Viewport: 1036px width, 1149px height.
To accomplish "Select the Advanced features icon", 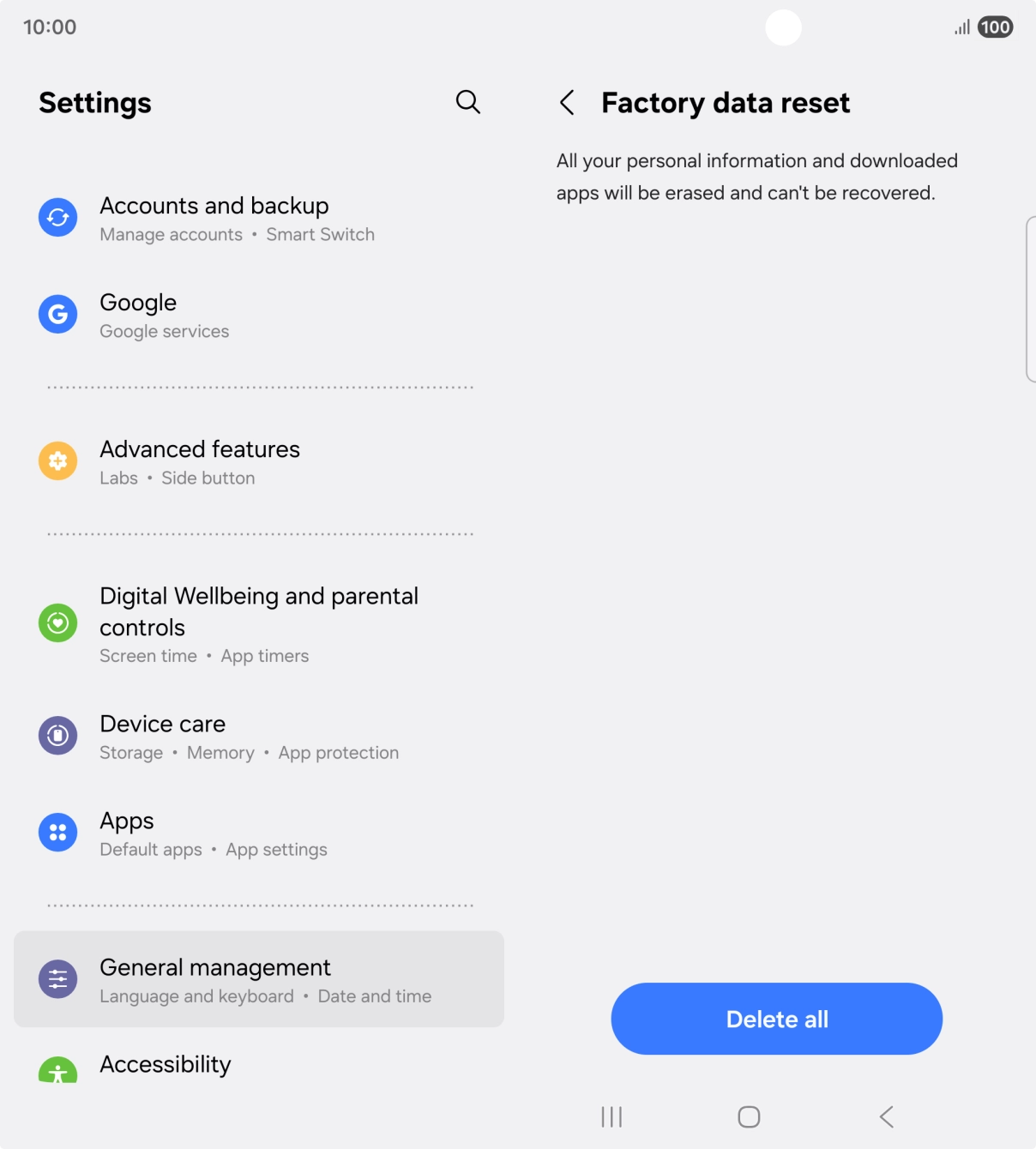I will (57, 460).
